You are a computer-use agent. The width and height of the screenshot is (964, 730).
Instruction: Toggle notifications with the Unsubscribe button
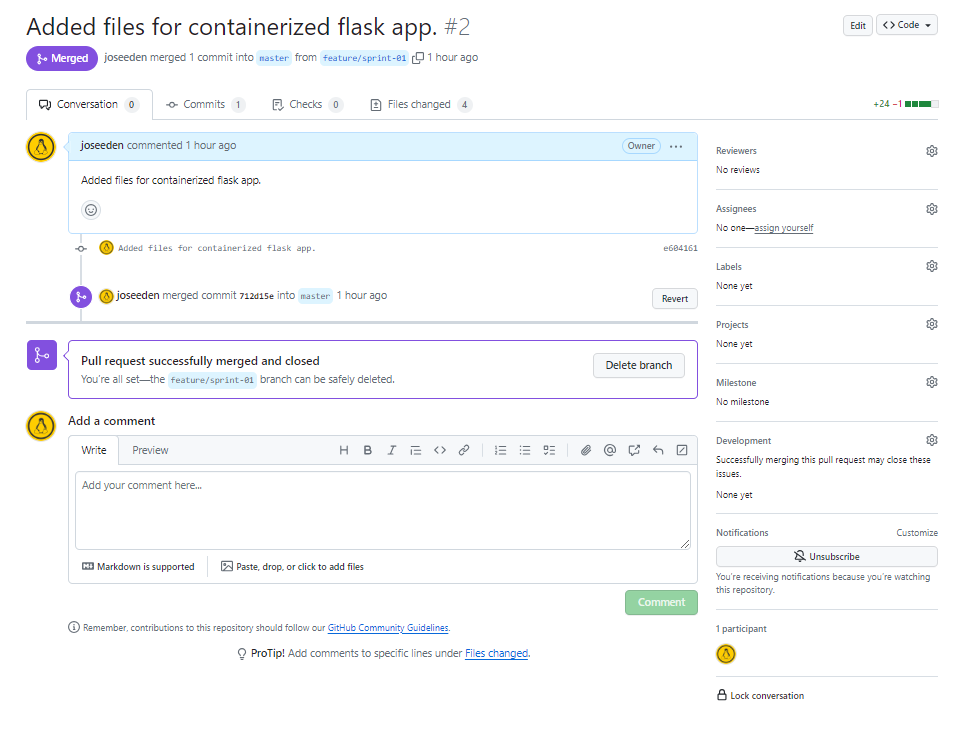(826, 557)
